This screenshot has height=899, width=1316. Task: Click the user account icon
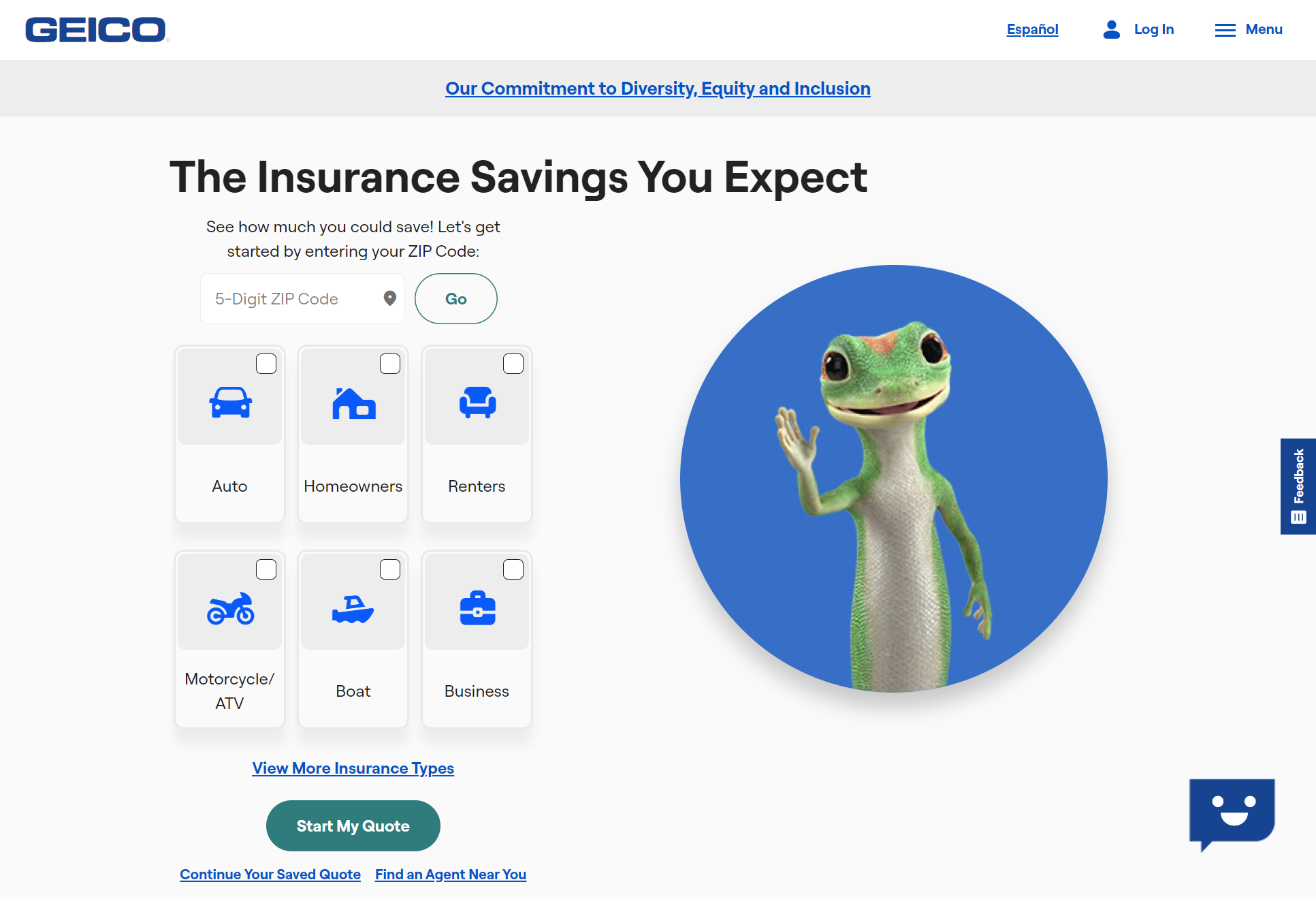[1111, 29]
